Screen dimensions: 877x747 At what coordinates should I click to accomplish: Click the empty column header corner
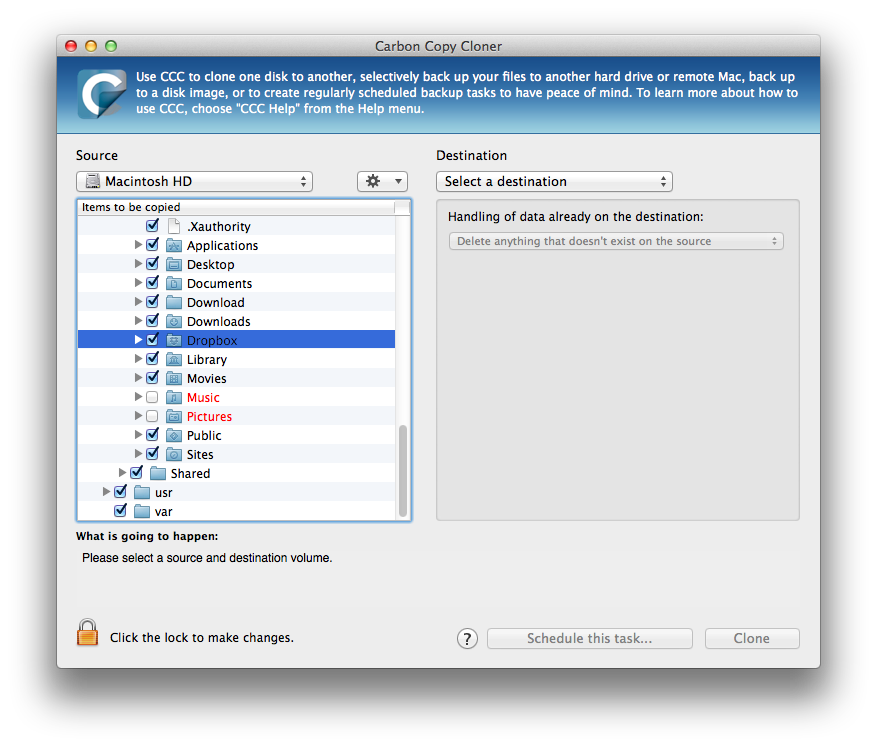click(402, 207)
